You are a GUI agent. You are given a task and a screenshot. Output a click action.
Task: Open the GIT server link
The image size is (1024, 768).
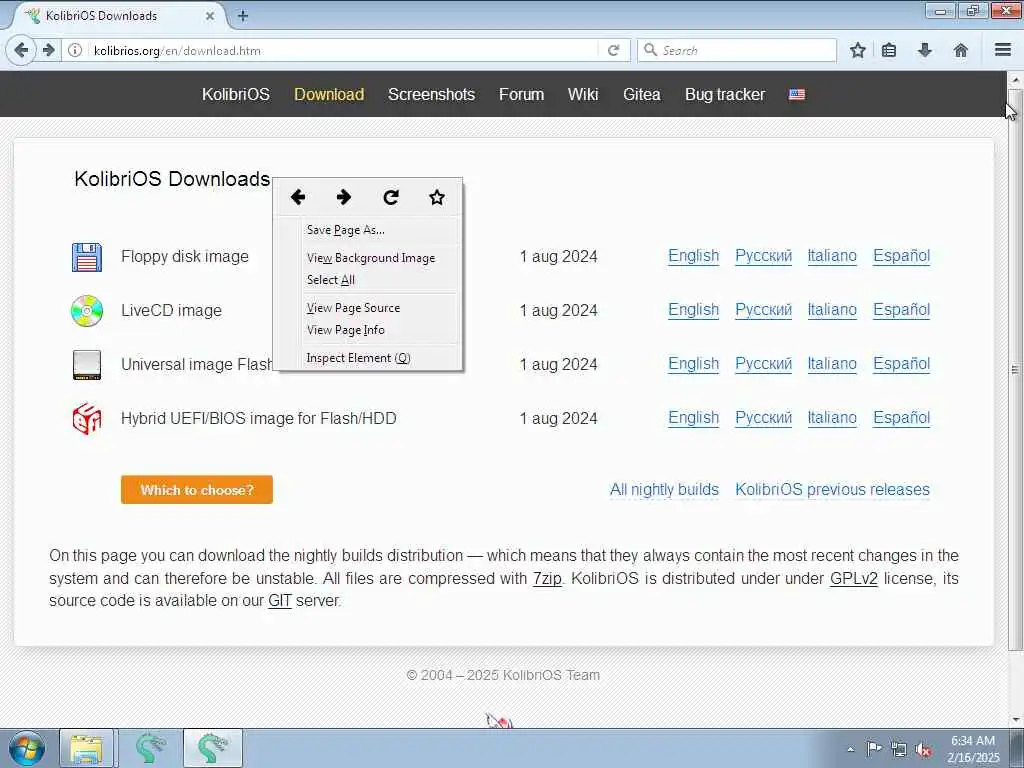(x=280, y=601)
